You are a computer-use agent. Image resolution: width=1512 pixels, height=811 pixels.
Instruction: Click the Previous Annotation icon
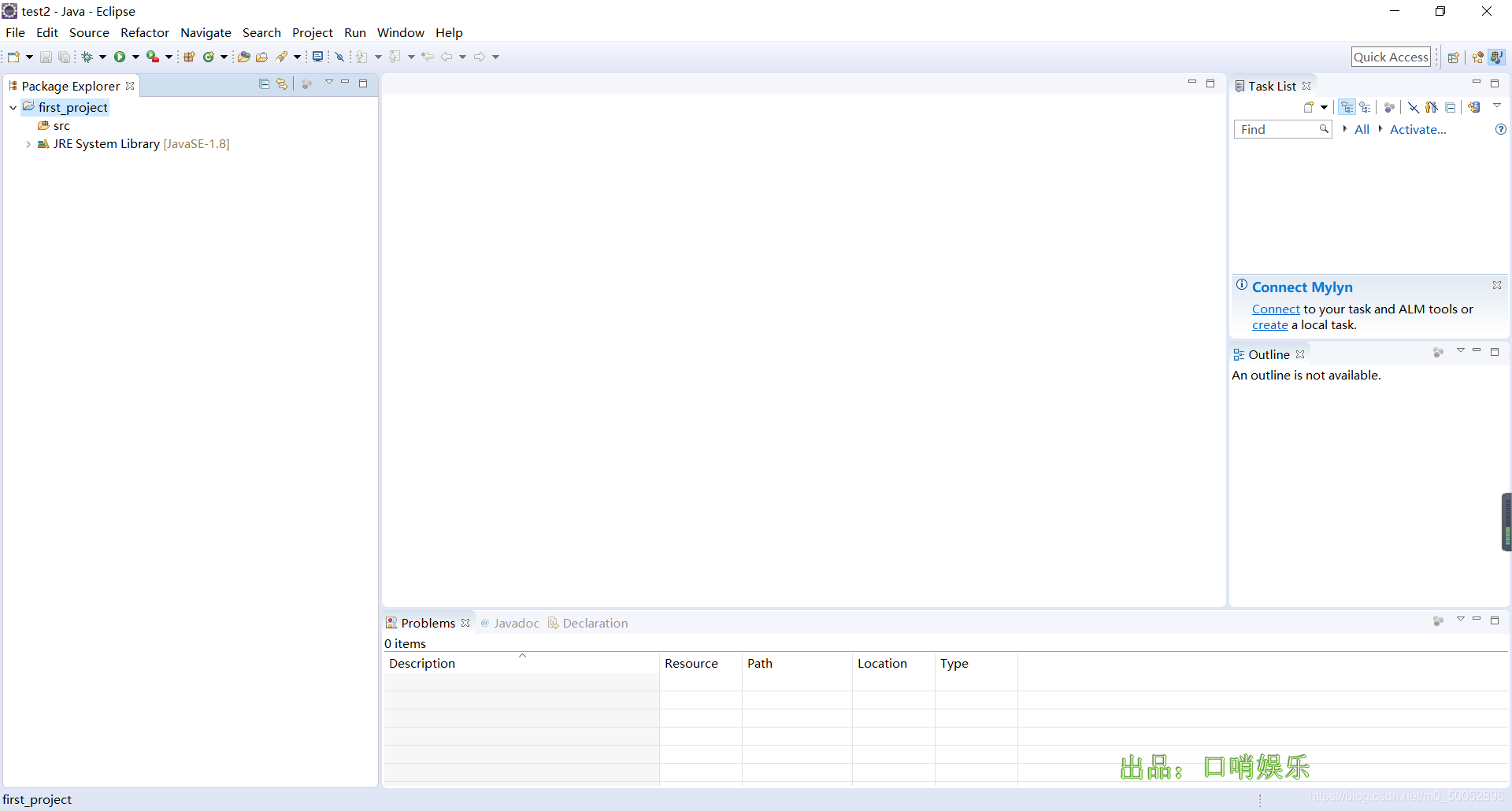pyautogui.click(x=395, y=57)
